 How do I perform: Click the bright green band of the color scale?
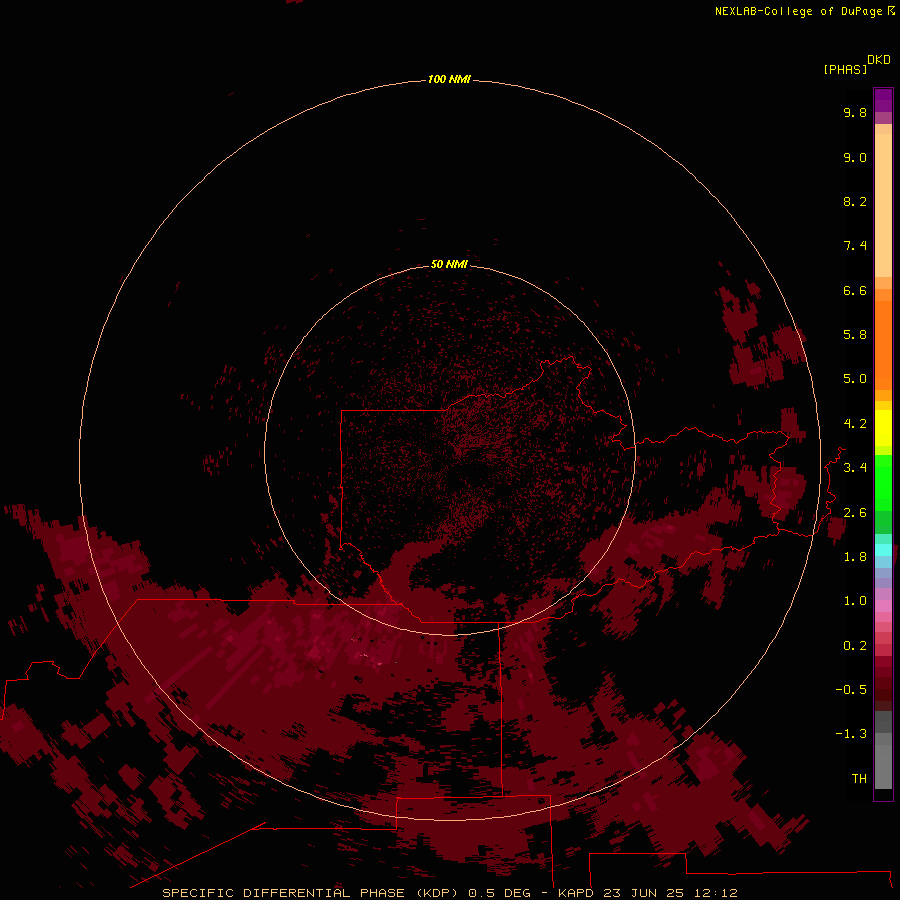883,482
